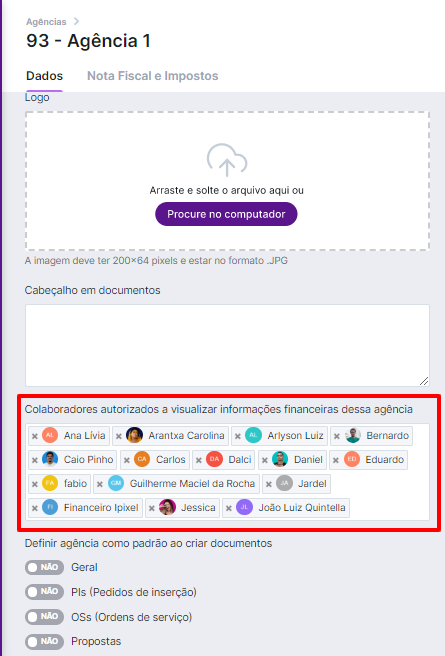The width and height of the screenshot is (445, 656).
Task: Remove Arantxa Carolina tag with x icon
Action: 119,436
